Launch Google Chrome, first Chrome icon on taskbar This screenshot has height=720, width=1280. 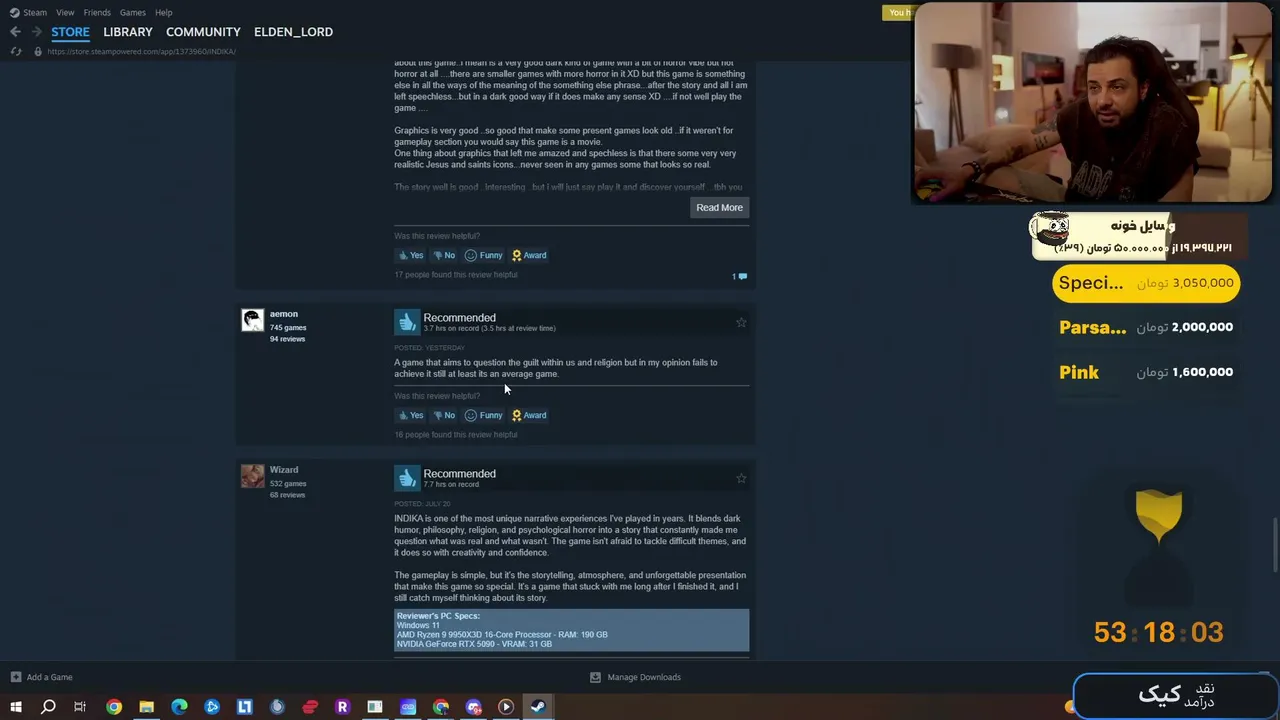pyautogui.click(x=114, y=707)
